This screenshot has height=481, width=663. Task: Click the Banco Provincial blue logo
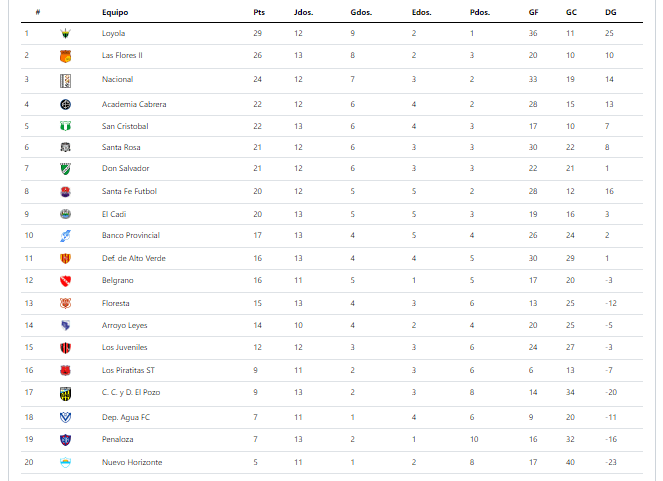click(x=65, y=235)
